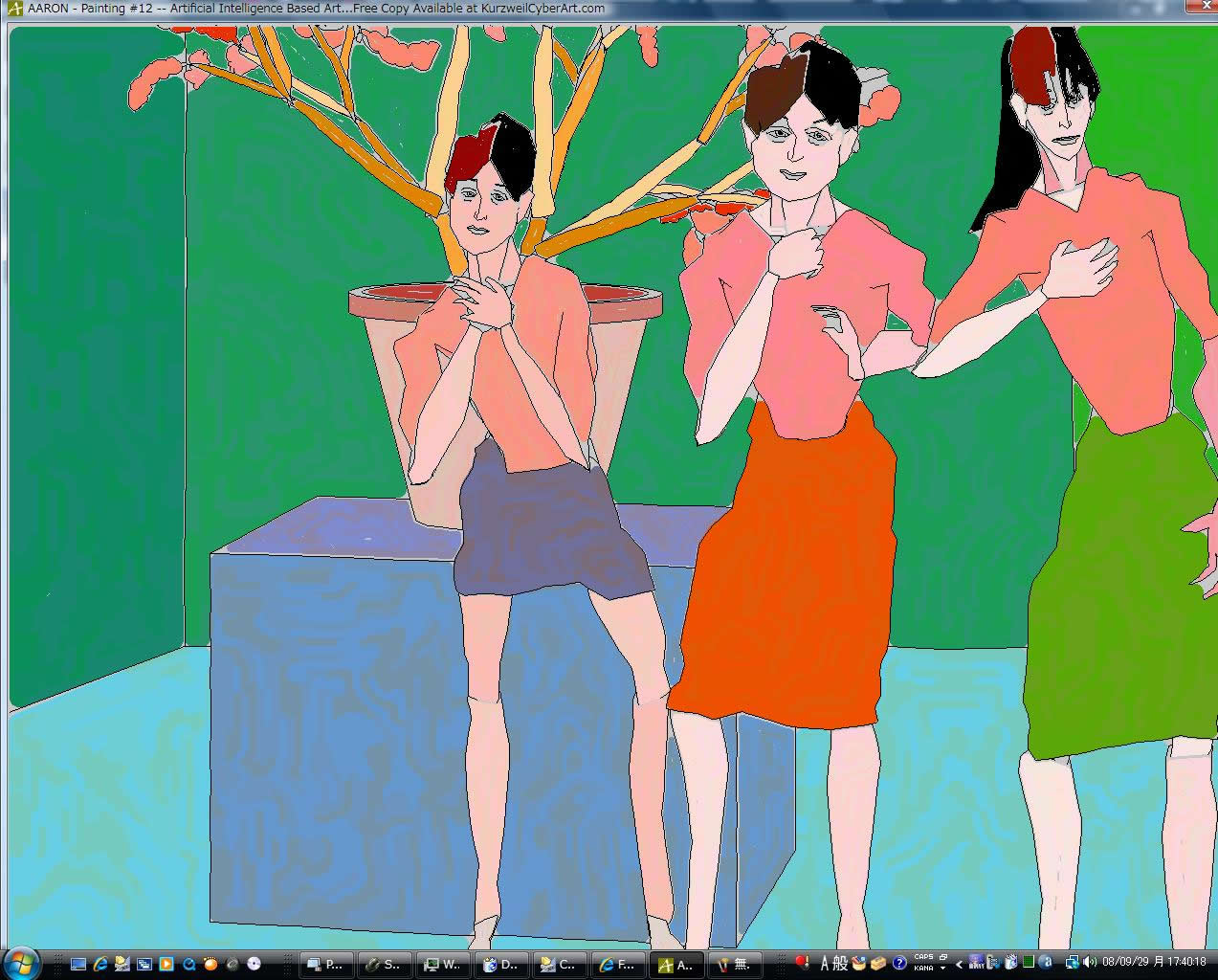Switch to the 'S...' taskbar window
This screenshot has height=980, width=1218.
click(384, 965)
